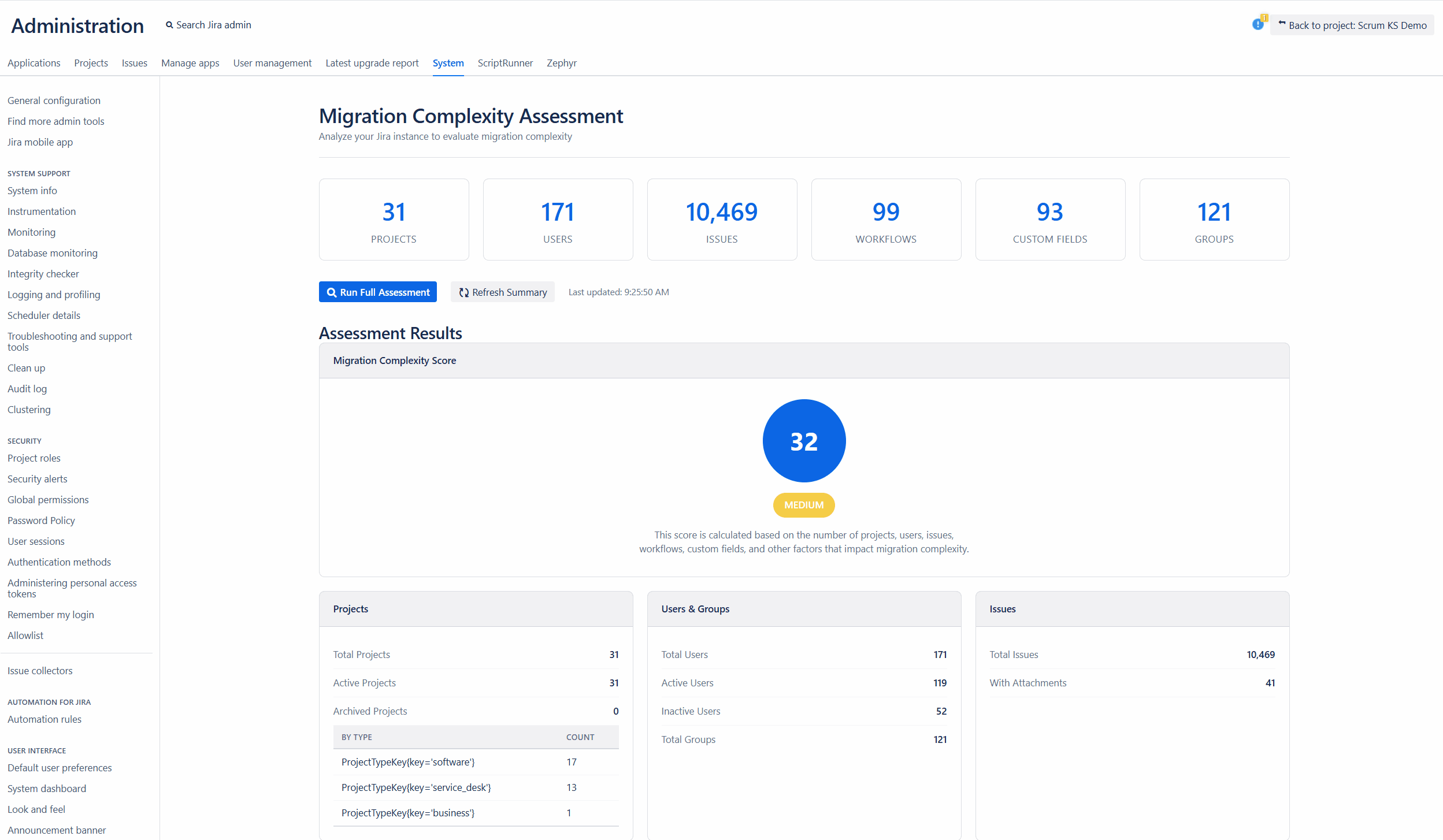The height and width of the screenshot is (840, 1443).
Task: Open the Zephyr section
Action: 561,63
